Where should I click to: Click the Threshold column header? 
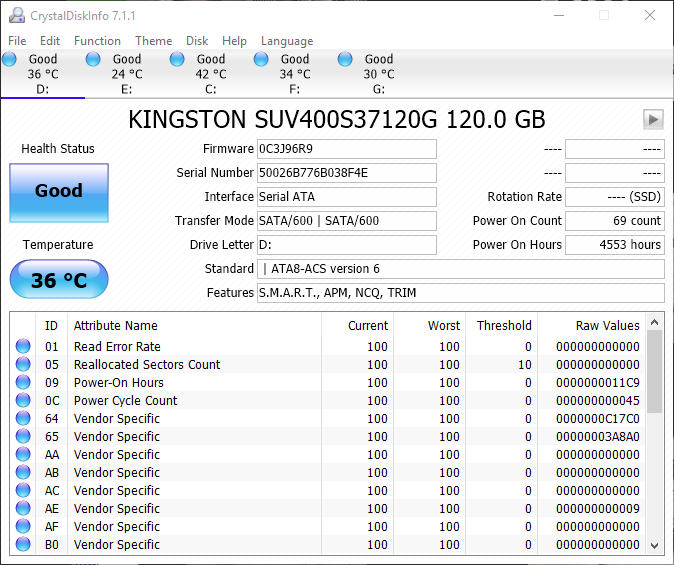(504, 325)
